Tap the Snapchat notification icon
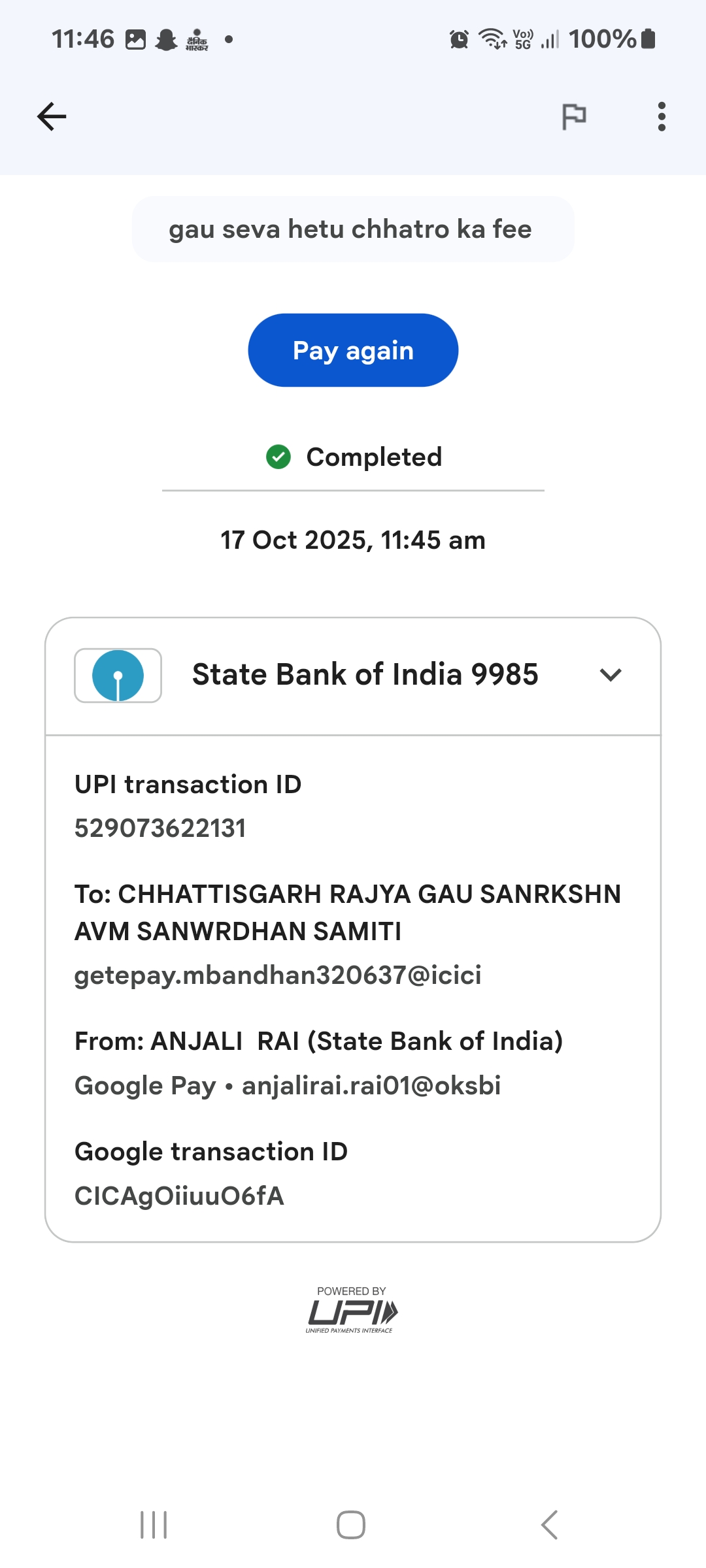The image size is (706, 1568). tap(166, 40)
